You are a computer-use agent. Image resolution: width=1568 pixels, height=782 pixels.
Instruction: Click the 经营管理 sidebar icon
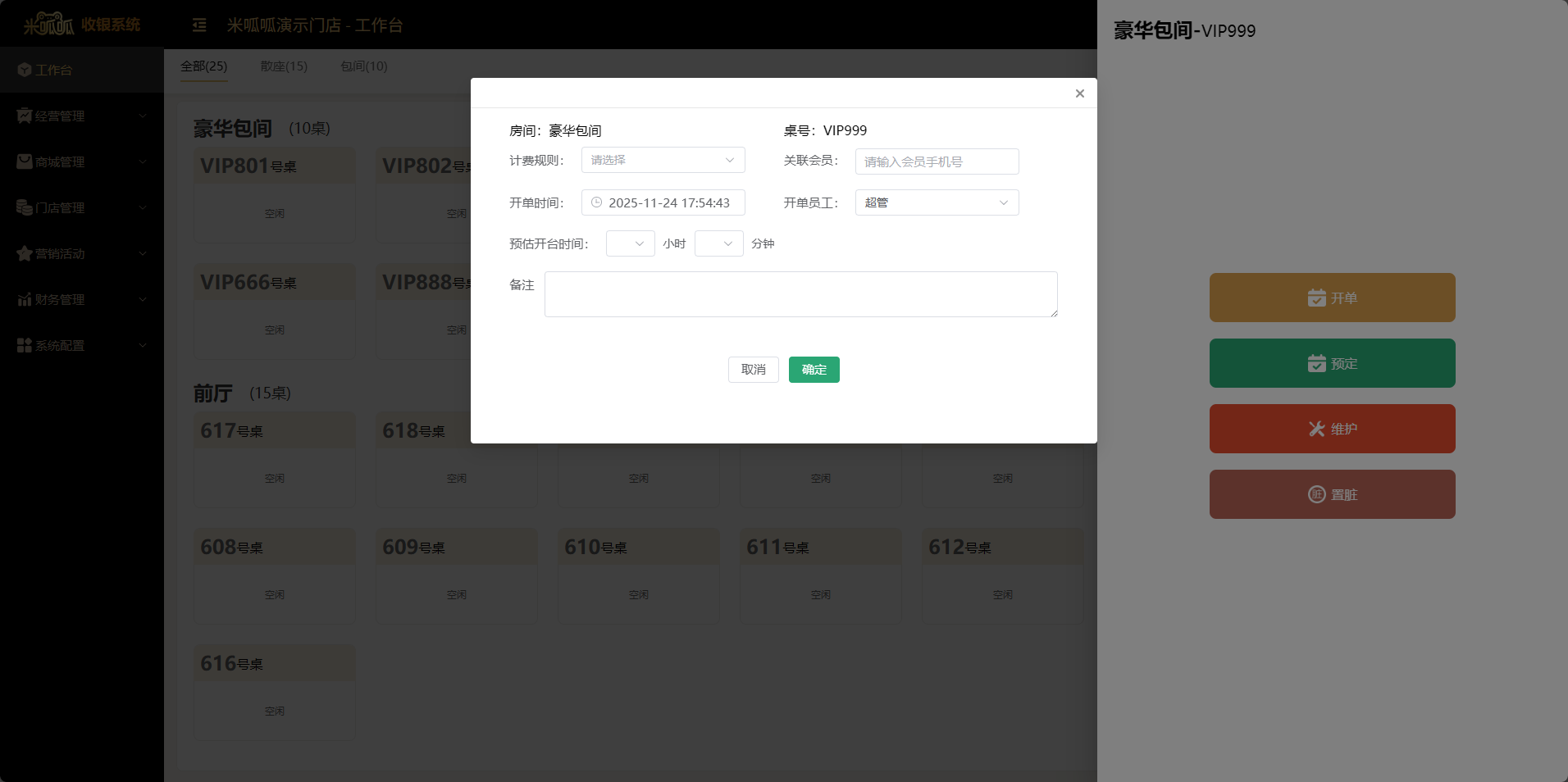coord(25,116)
